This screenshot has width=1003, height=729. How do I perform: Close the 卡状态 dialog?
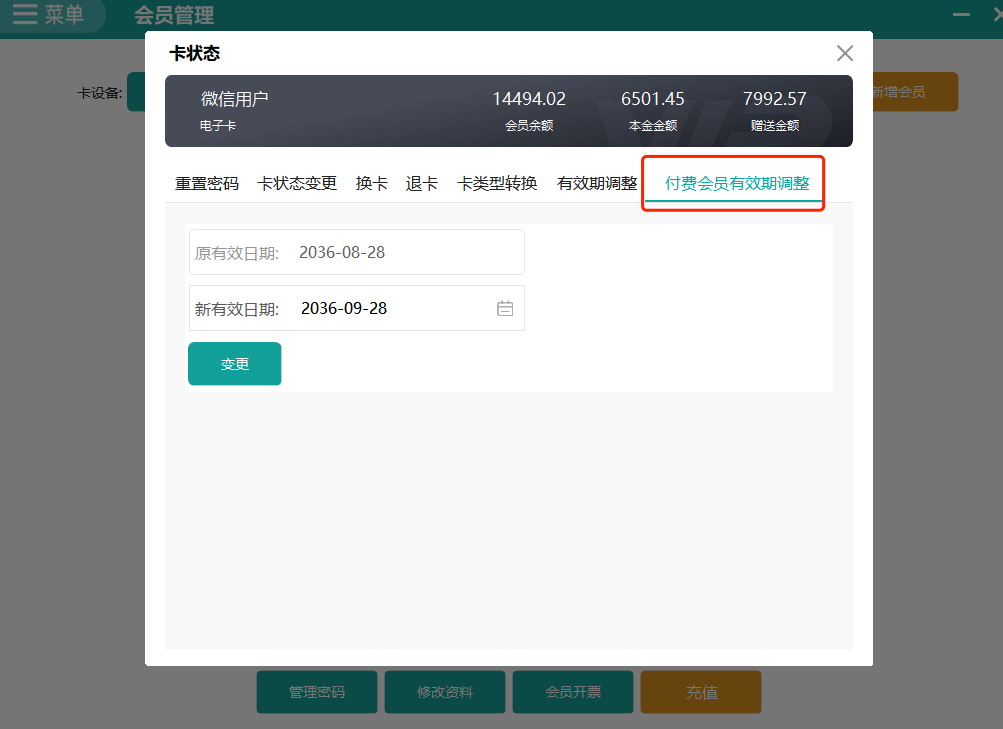(844, 53)
